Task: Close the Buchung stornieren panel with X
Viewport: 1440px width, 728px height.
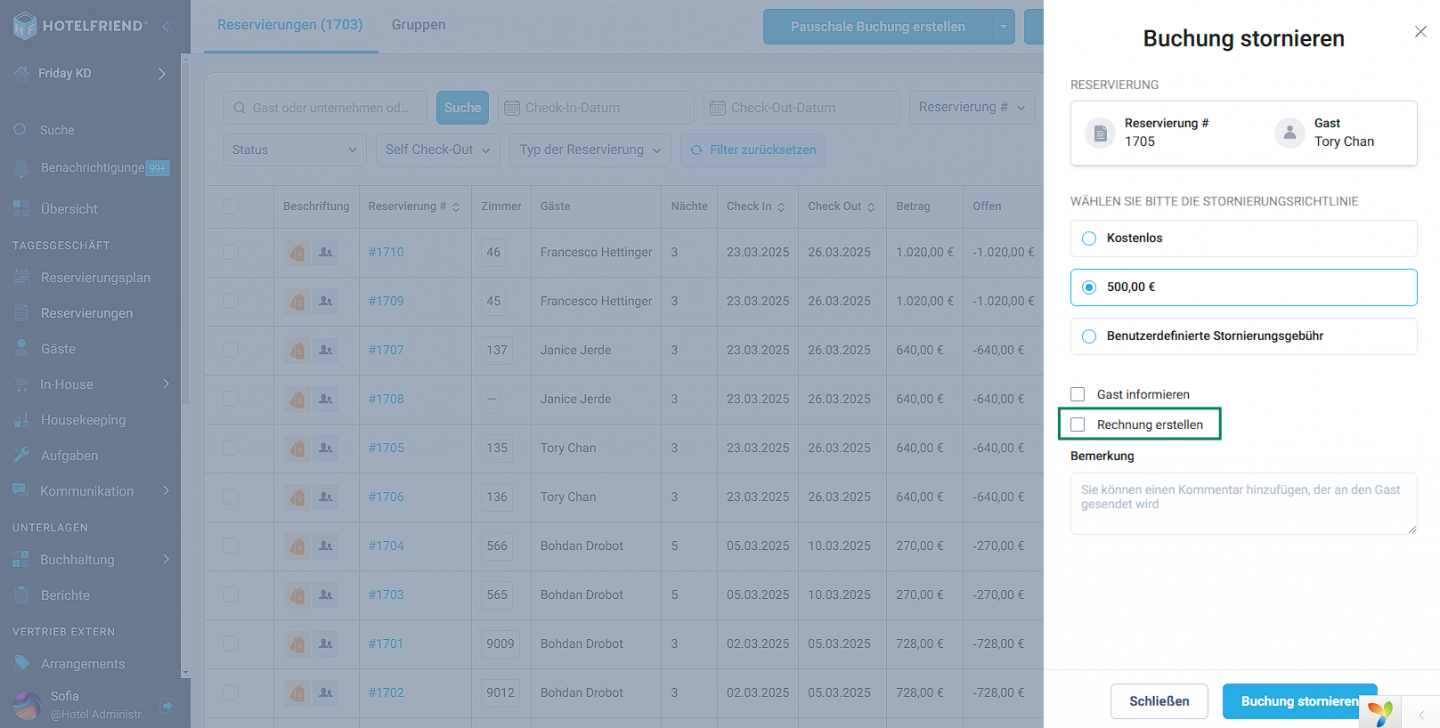Action: 1420,31
